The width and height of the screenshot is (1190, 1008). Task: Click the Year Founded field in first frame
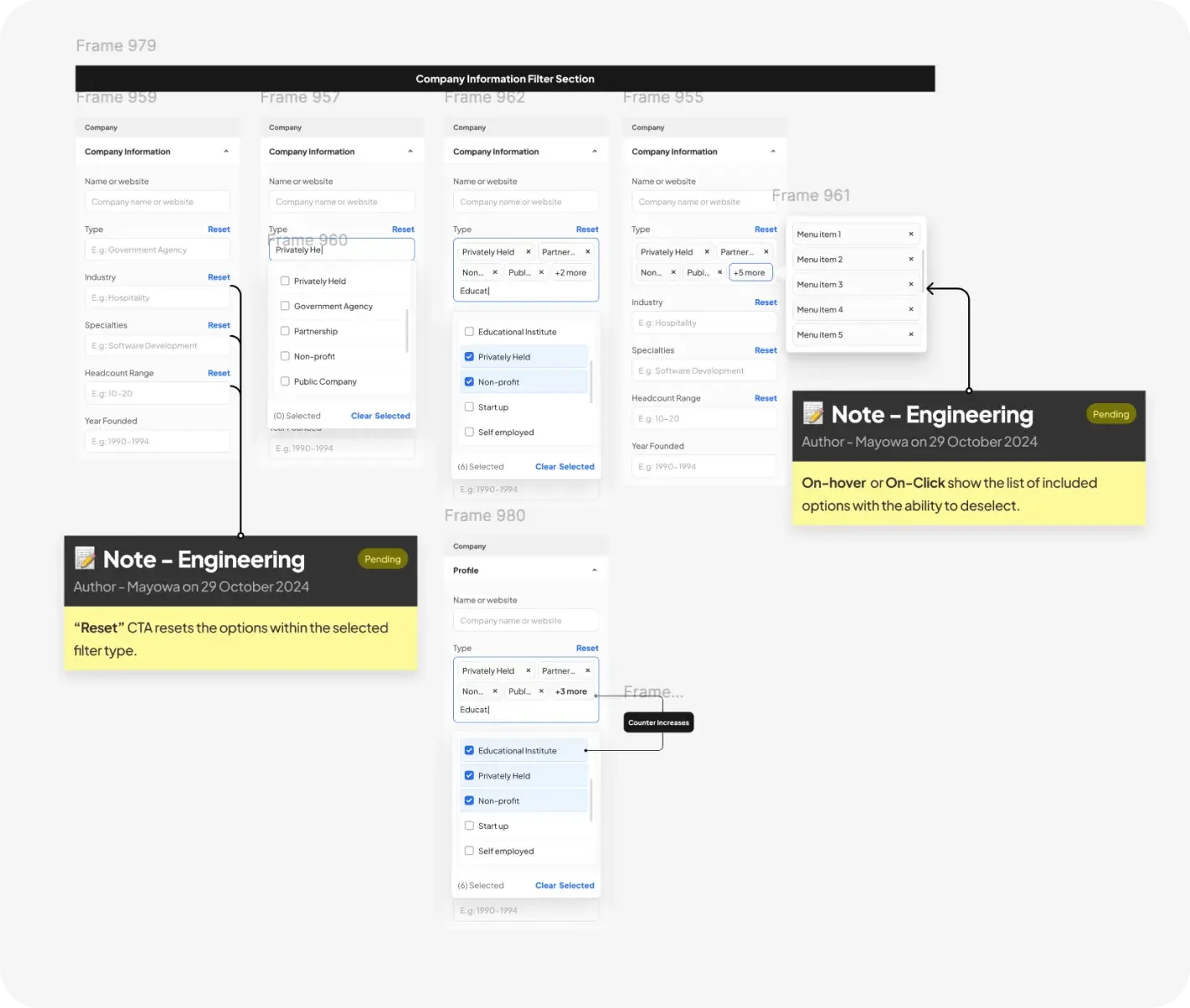(x=157, y=441)
